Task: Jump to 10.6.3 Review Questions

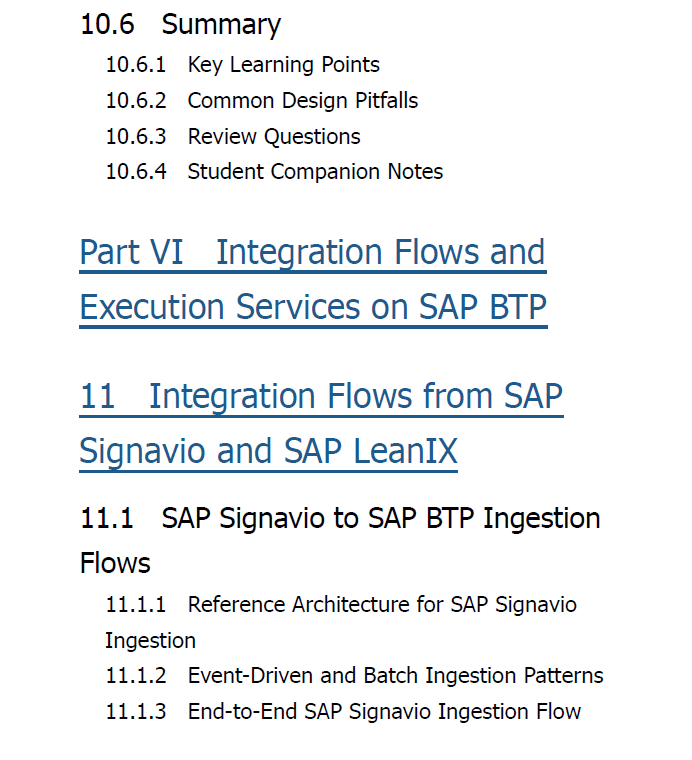Action: (x=233, y=137)
